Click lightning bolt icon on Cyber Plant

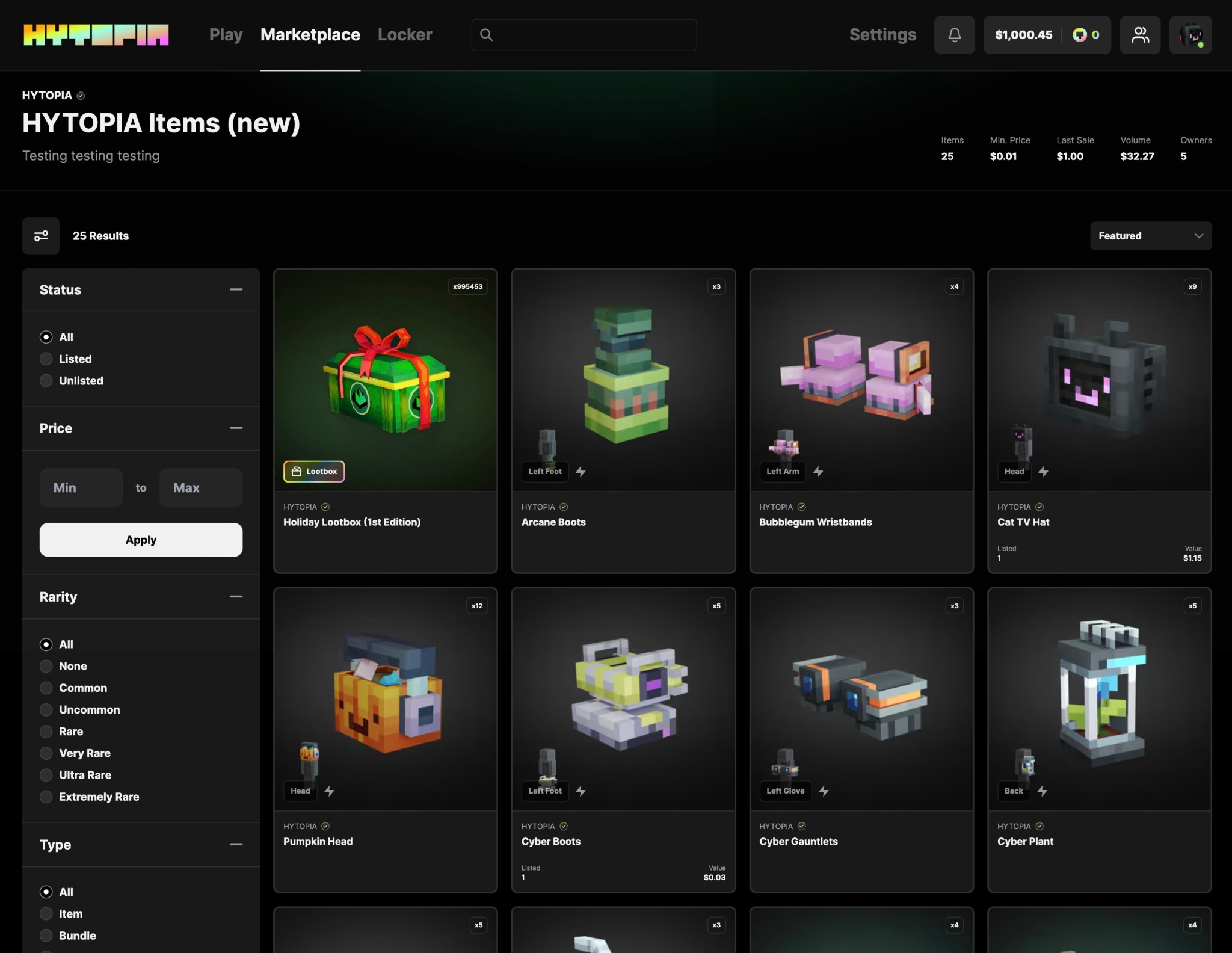pos(1043,791)
